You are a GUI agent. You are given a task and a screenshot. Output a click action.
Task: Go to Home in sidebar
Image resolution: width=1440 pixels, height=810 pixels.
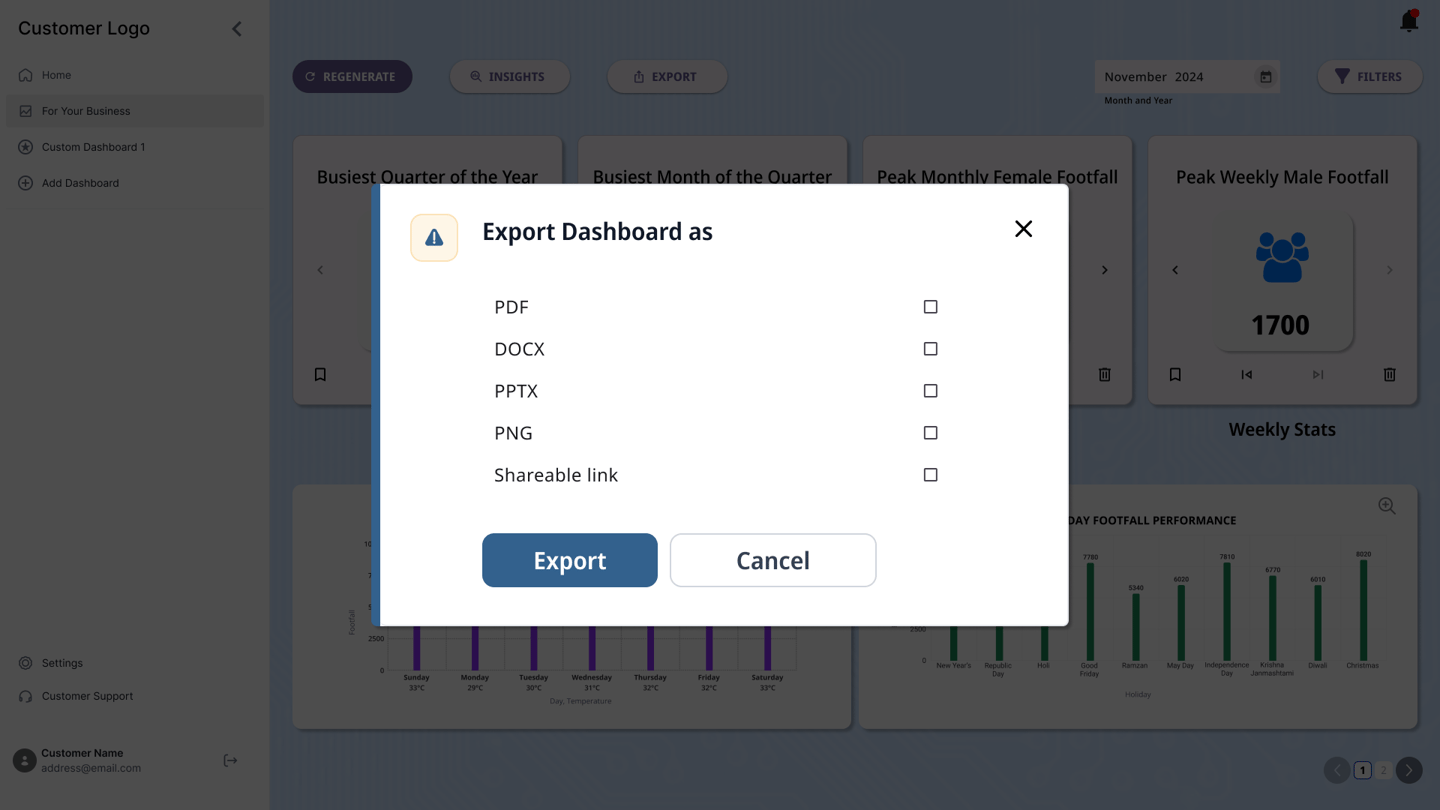(56, 75)
